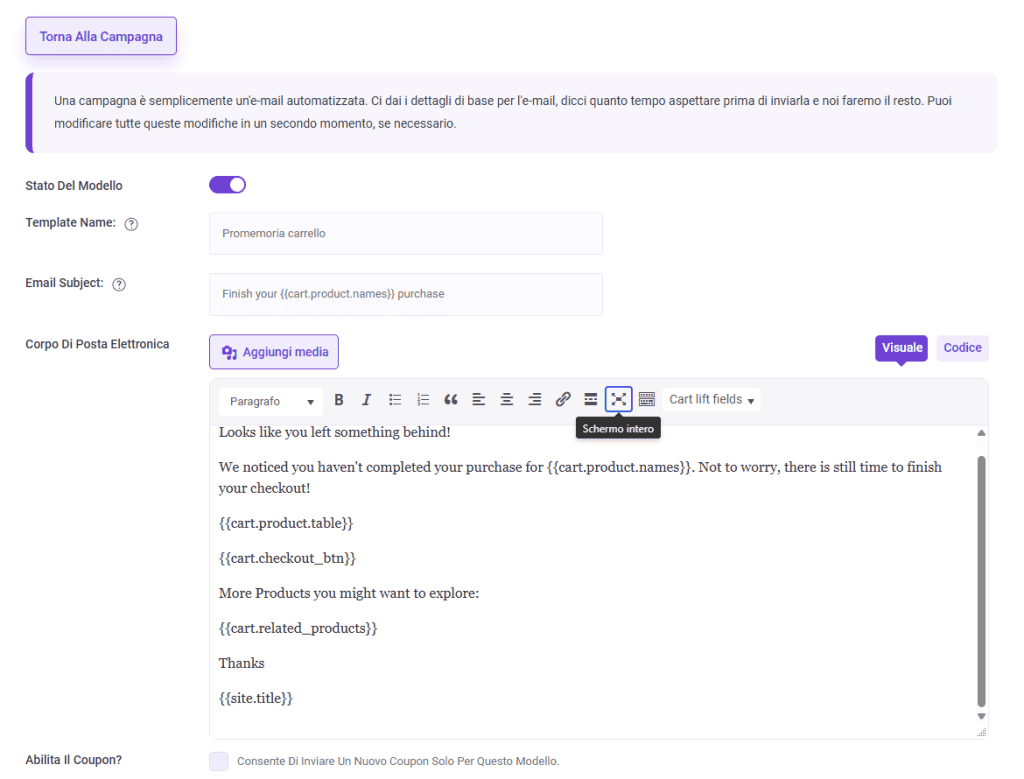Switch to the Visuale editor tab
The height and width of the screenshot is (779, 1024).
(901, 348)
